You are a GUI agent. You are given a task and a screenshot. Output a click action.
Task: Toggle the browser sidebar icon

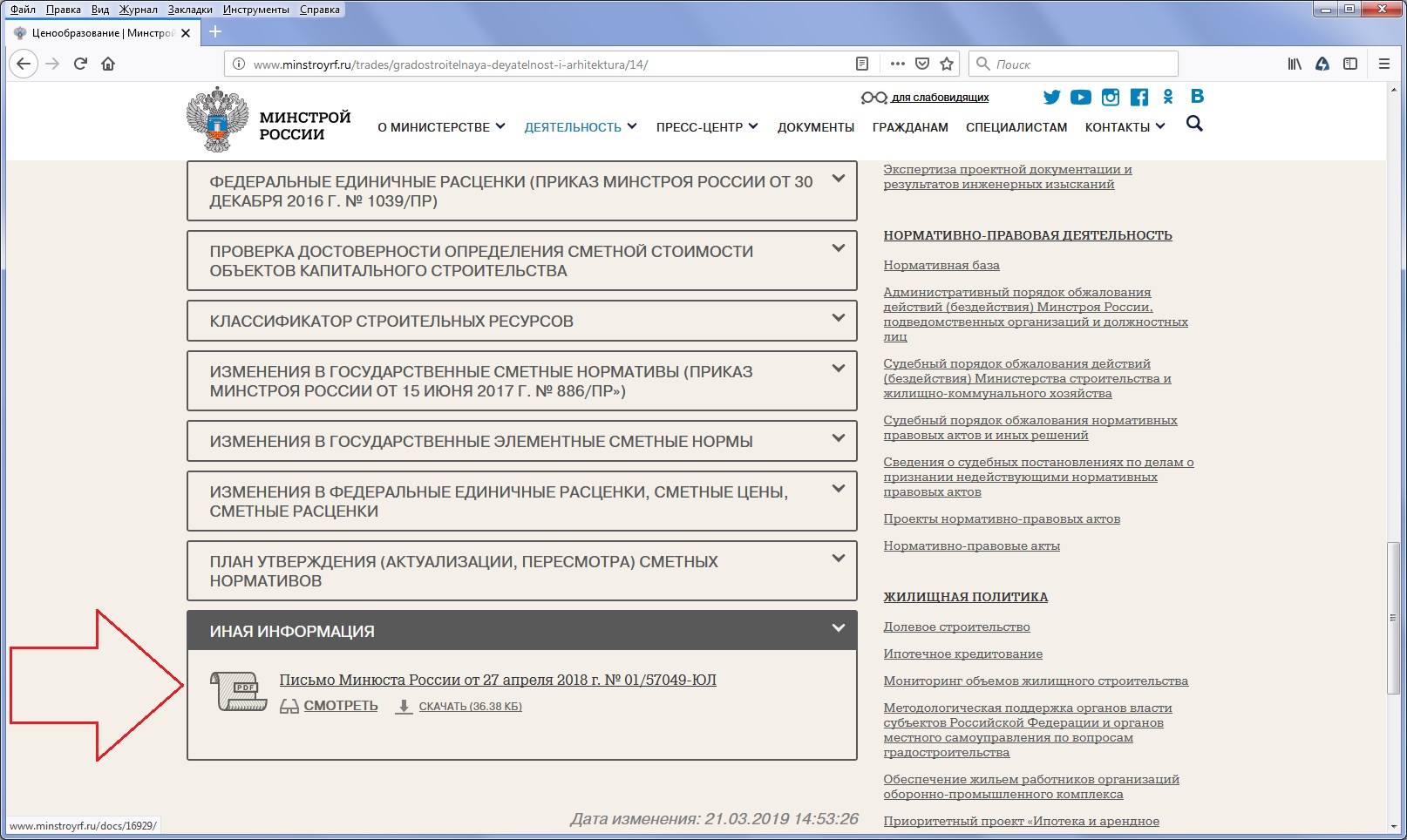pos(1350,64)
